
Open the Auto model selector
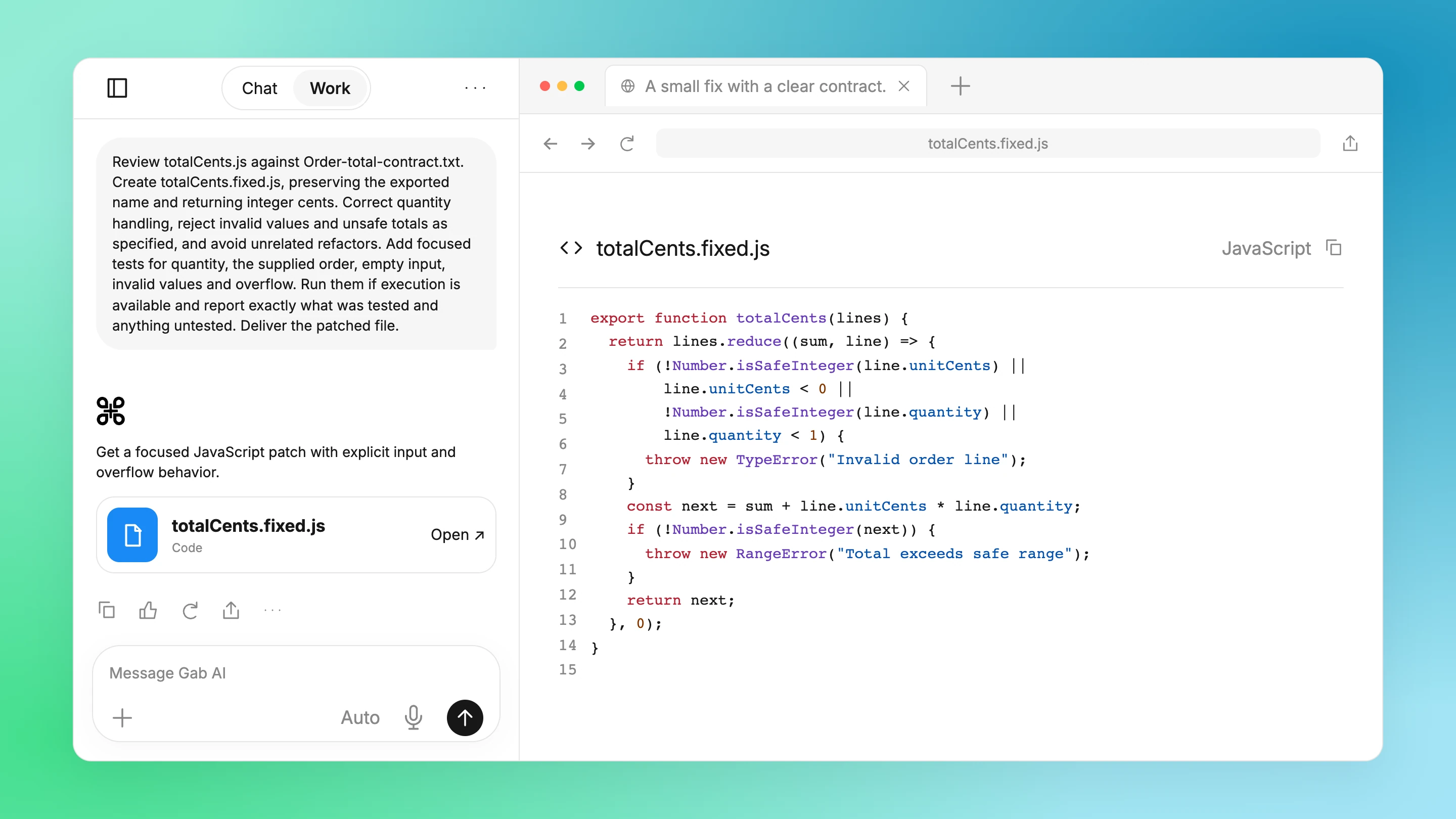360,718
